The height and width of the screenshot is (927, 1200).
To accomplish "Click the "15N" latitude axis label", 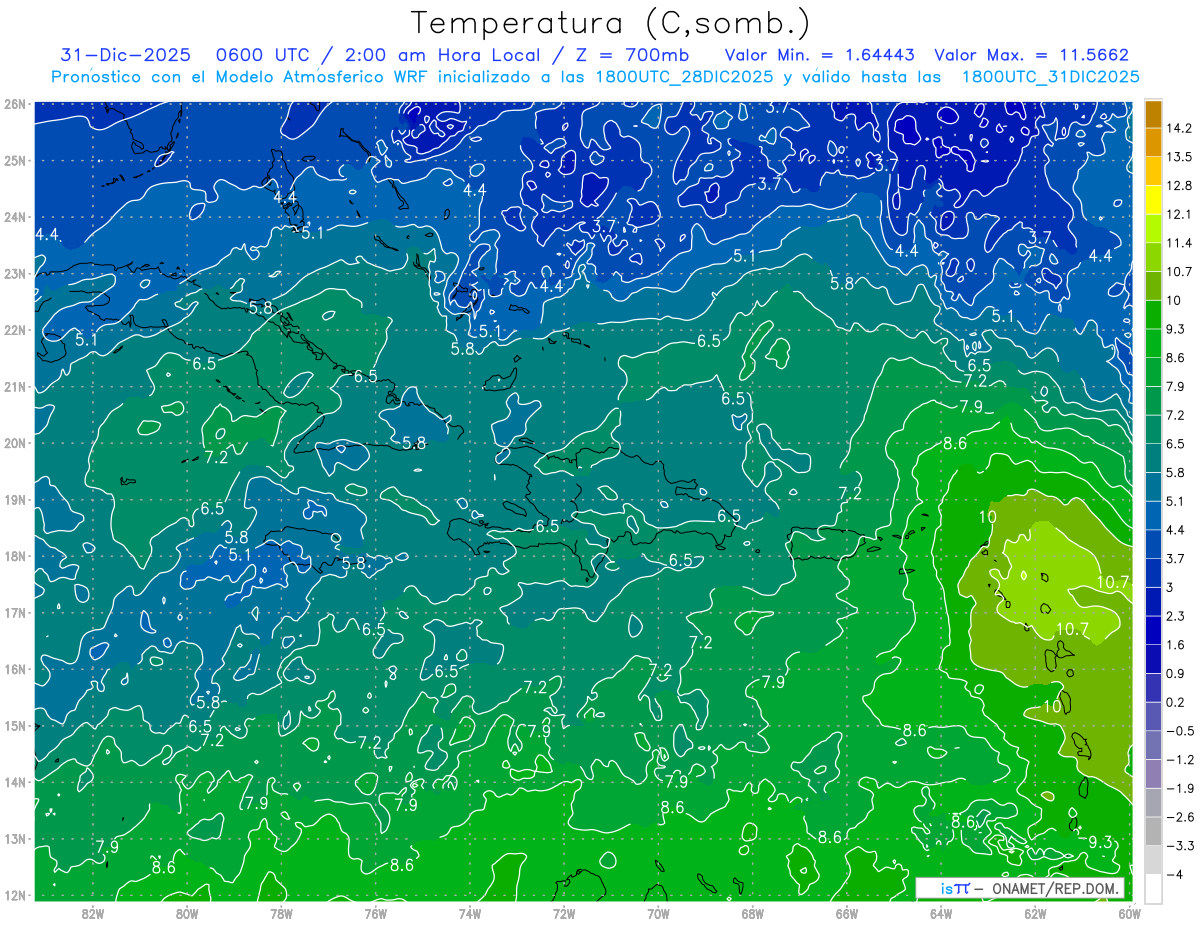I will click(15, 726).
